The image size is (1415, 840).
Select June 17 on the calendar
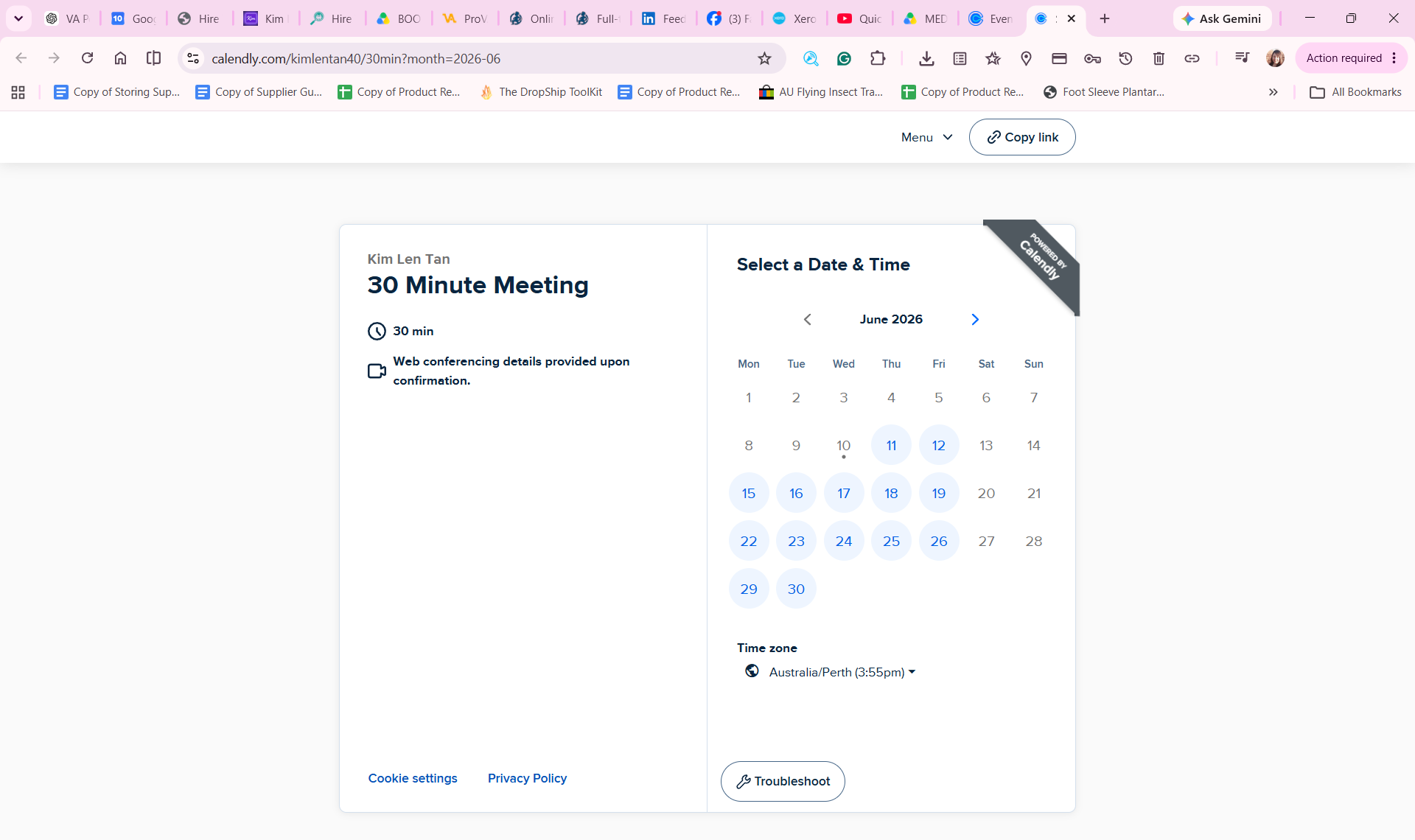click(x=844, y=493)
